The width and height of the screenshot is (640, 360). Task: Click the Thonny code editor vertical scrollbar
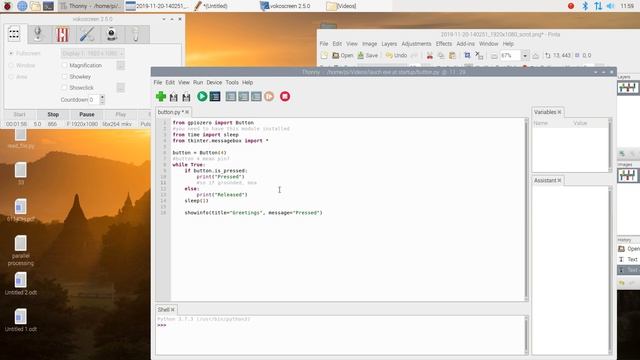pyautogui.click(x=526, y=209)
